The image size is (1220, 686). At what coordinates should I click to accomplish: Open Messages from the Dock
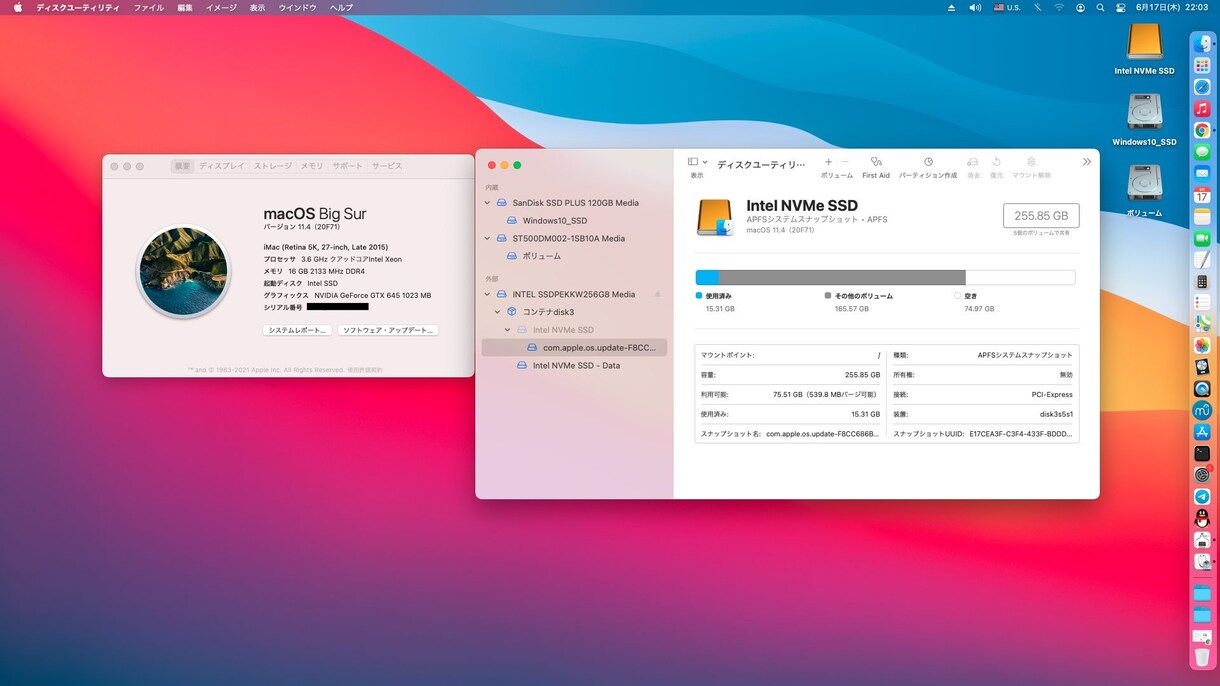[x=1202, y=152]
